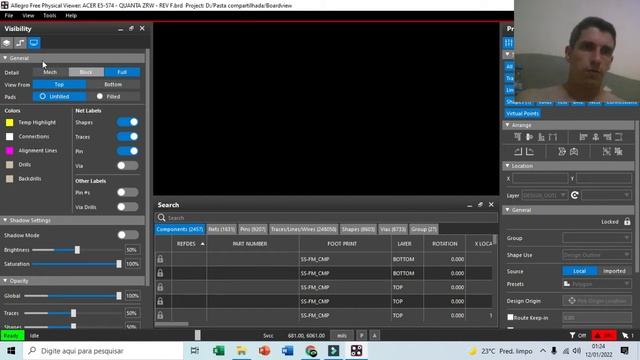Turn off Traces net labels switch
The width and height of the screenshot is (640, 360).
point(128,136)
